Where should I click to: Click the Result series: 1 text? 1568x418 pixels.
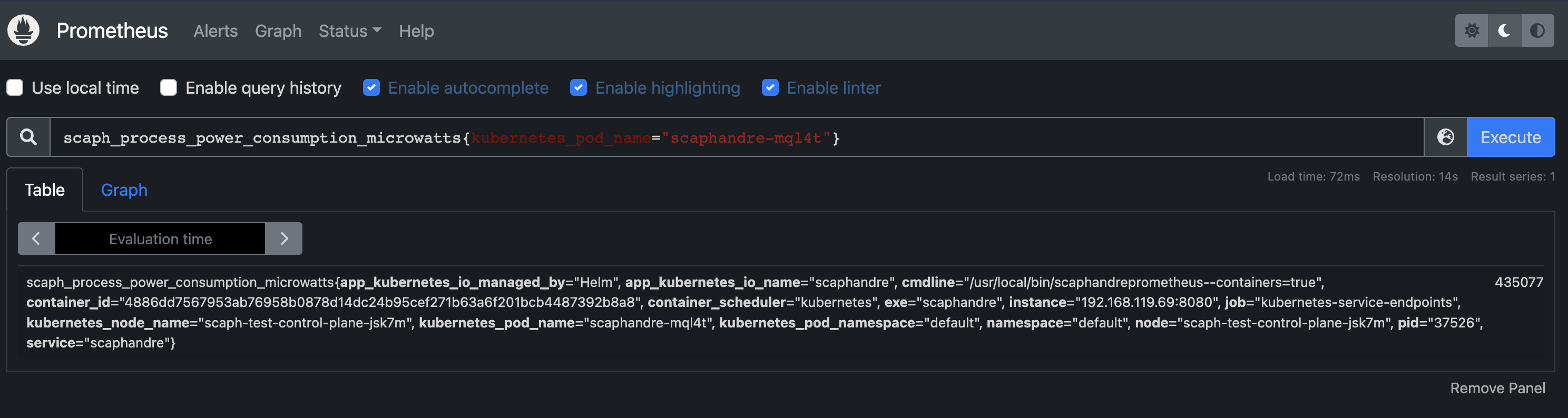[x=1513, y=176]
